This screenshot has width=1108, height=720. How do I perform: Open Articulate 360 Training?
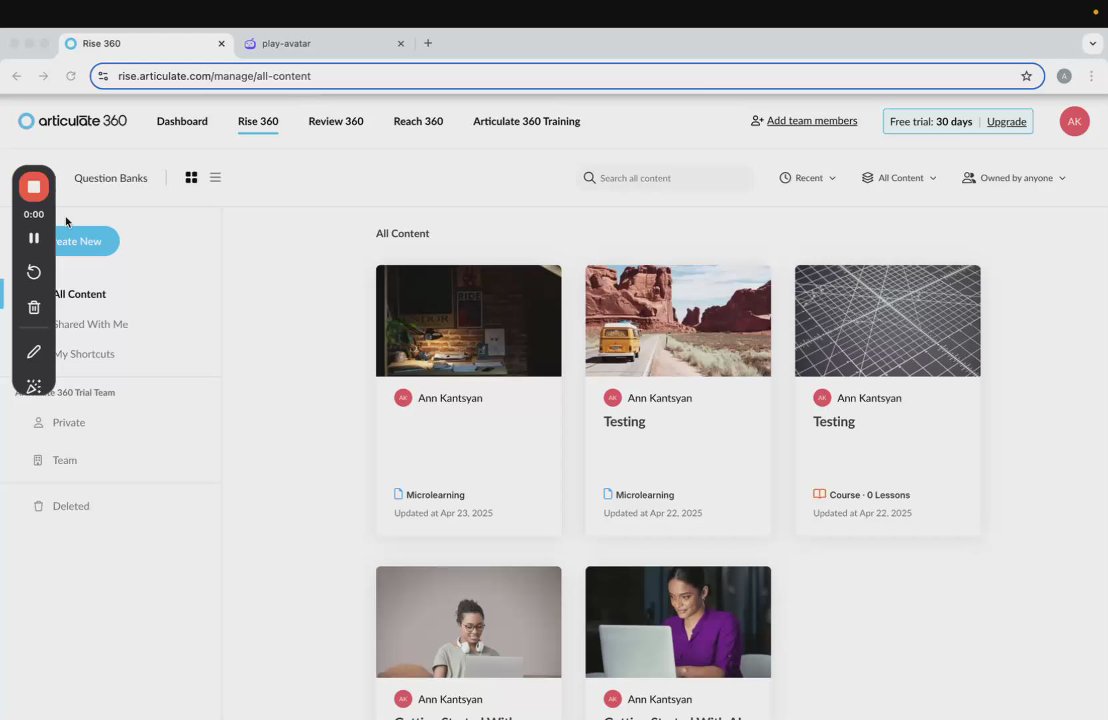[x=526, y=122]
